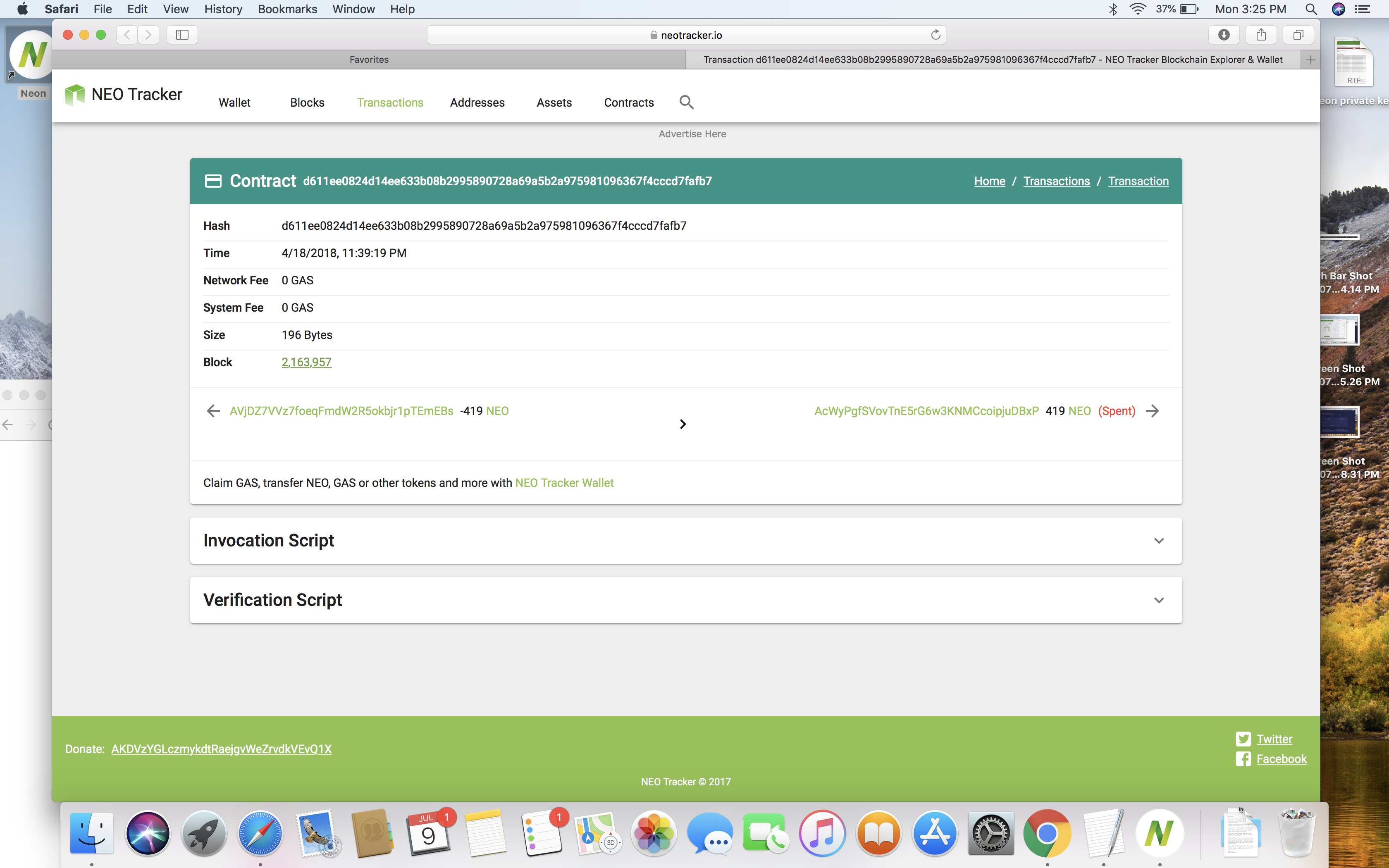Open the Wi-Fi status menu
This screenshot has height=868, width=1389.
1137,9
